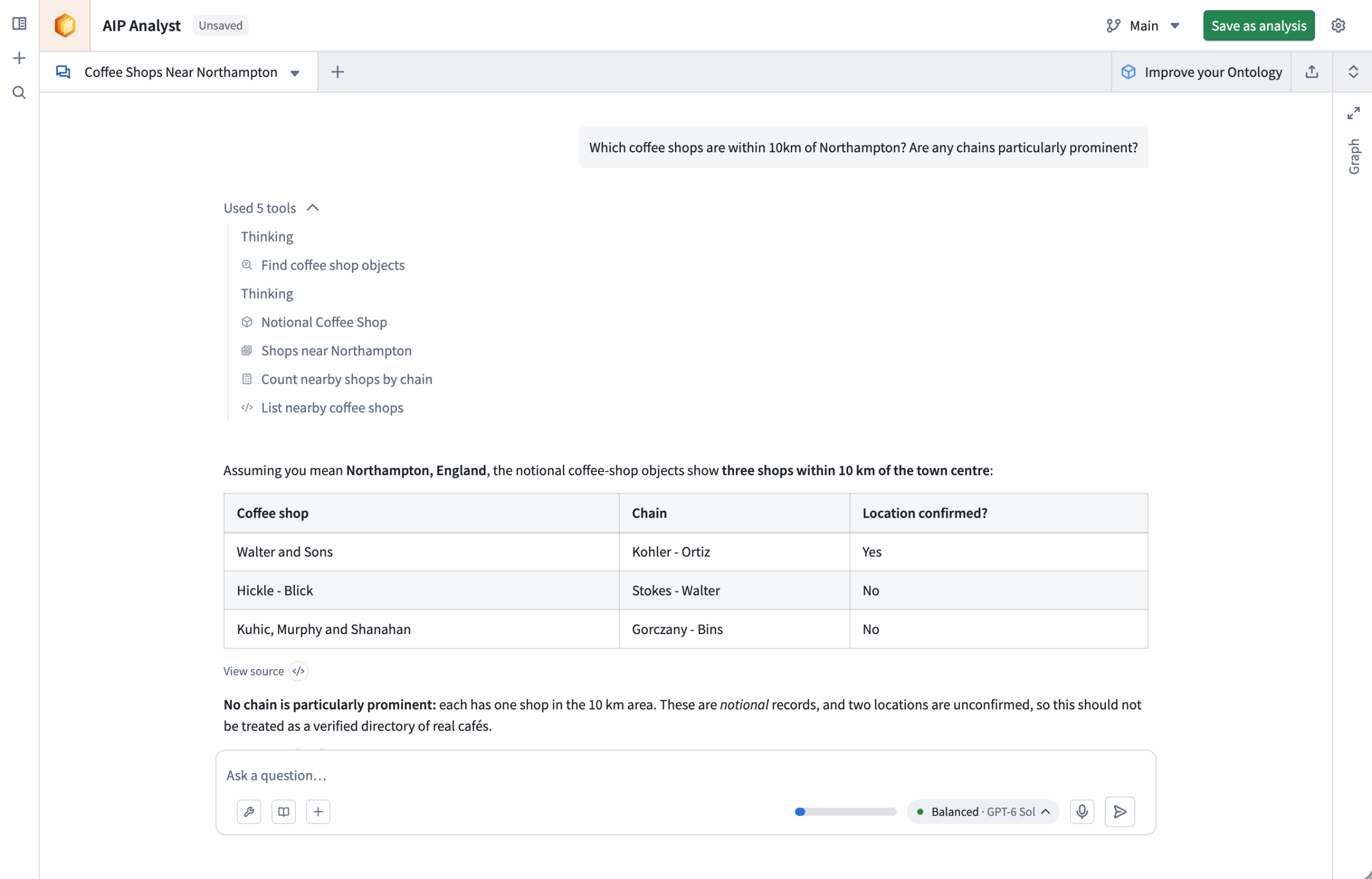This screenshot has height=879, width=1372.
Task: Click the View source link
Action: tap(253, 671)
